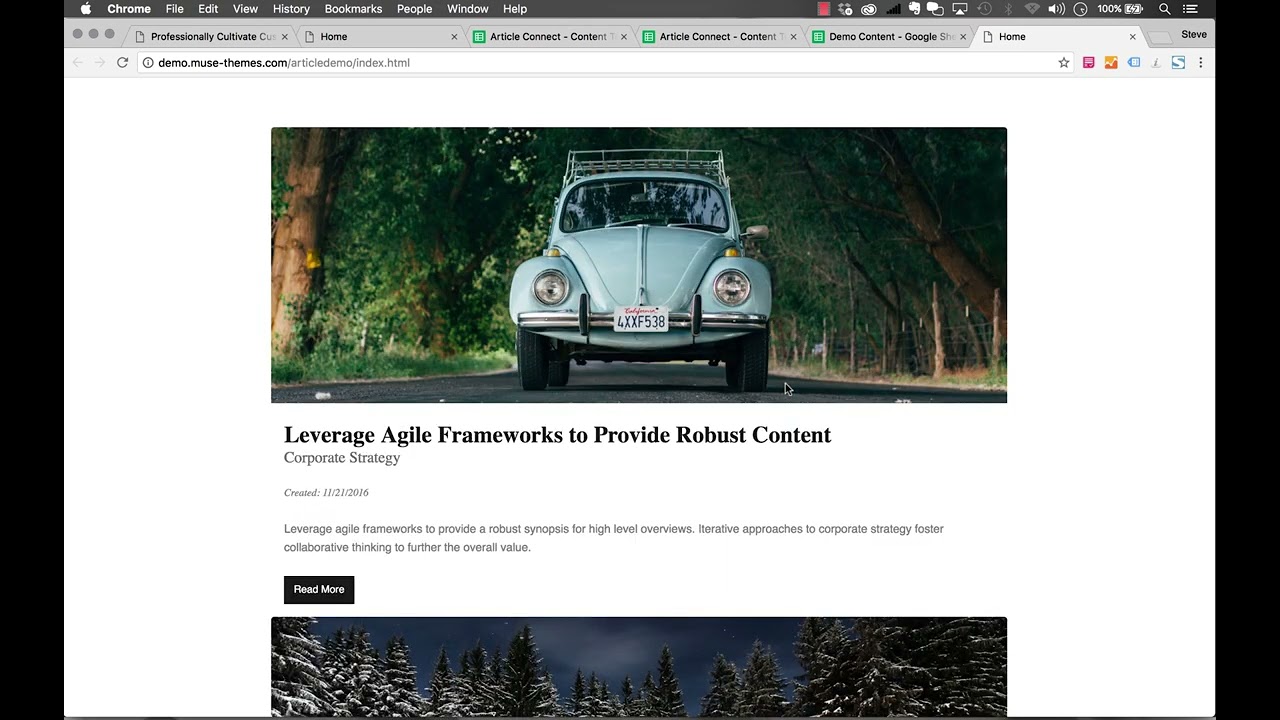Switch to Demo Content - Google Sheets tab
This screenshot has width=1280, height=720.
[x=890, y=37]
